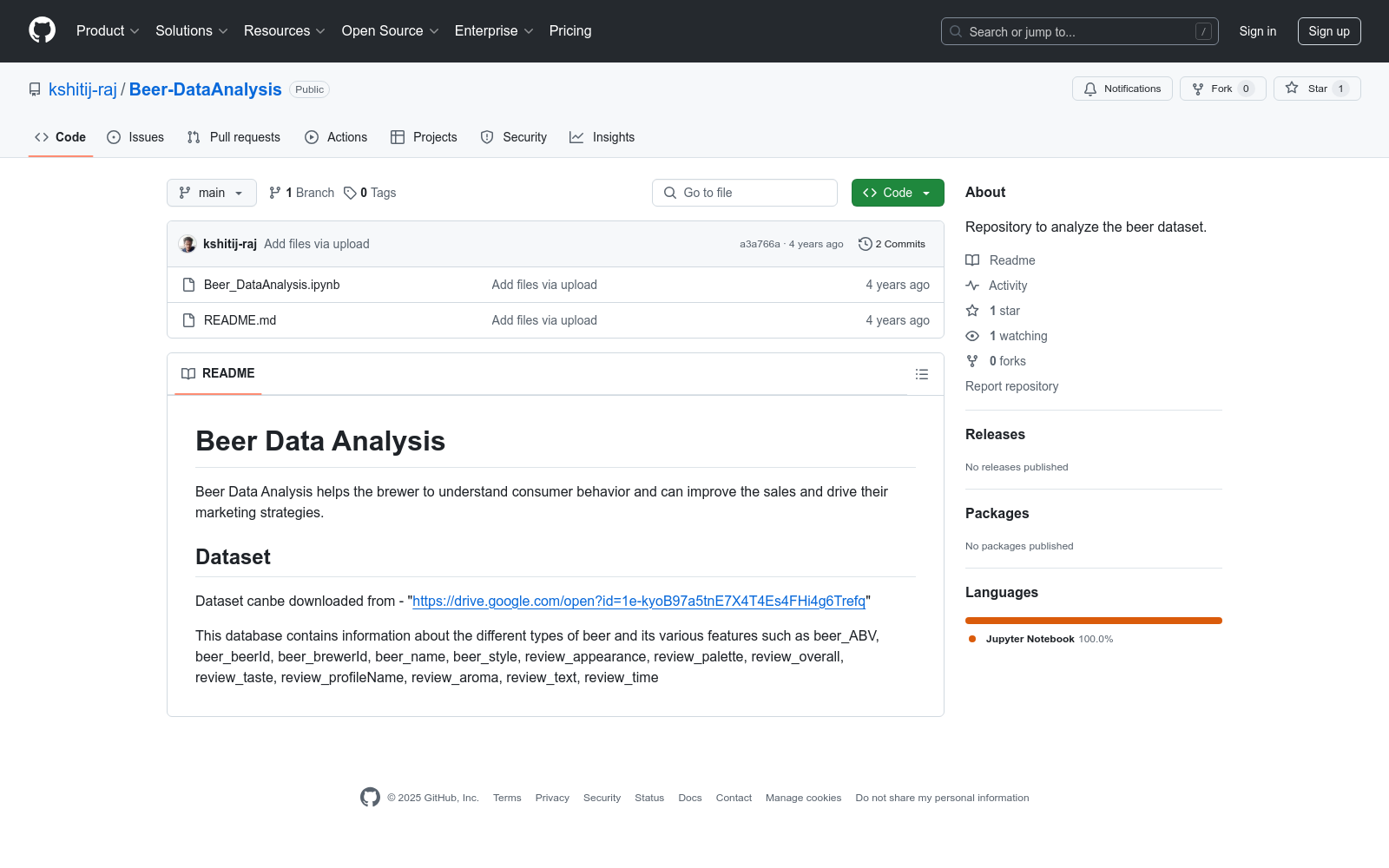Viewport: 1389px width, 868px height.
Task: Open the Actions tab
Action: (x=336, y=137)
